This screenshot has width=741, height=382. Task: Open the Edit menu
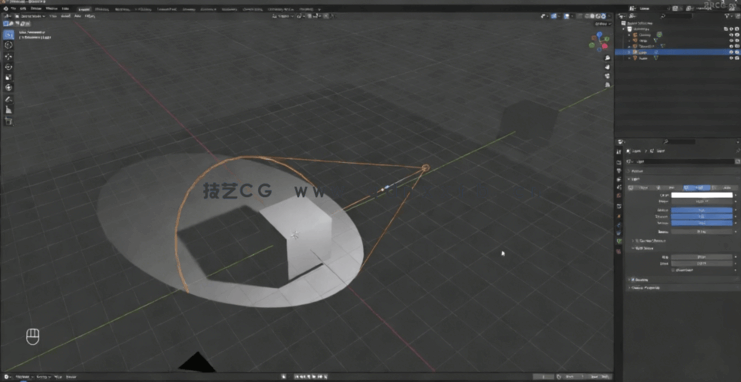23,9
